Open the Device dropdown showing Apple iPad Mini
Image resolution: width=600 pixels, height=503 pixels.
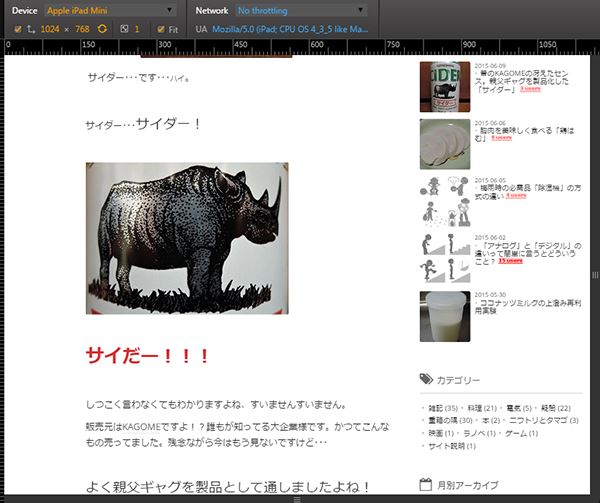pyautogui.click(x=110, y=10)
